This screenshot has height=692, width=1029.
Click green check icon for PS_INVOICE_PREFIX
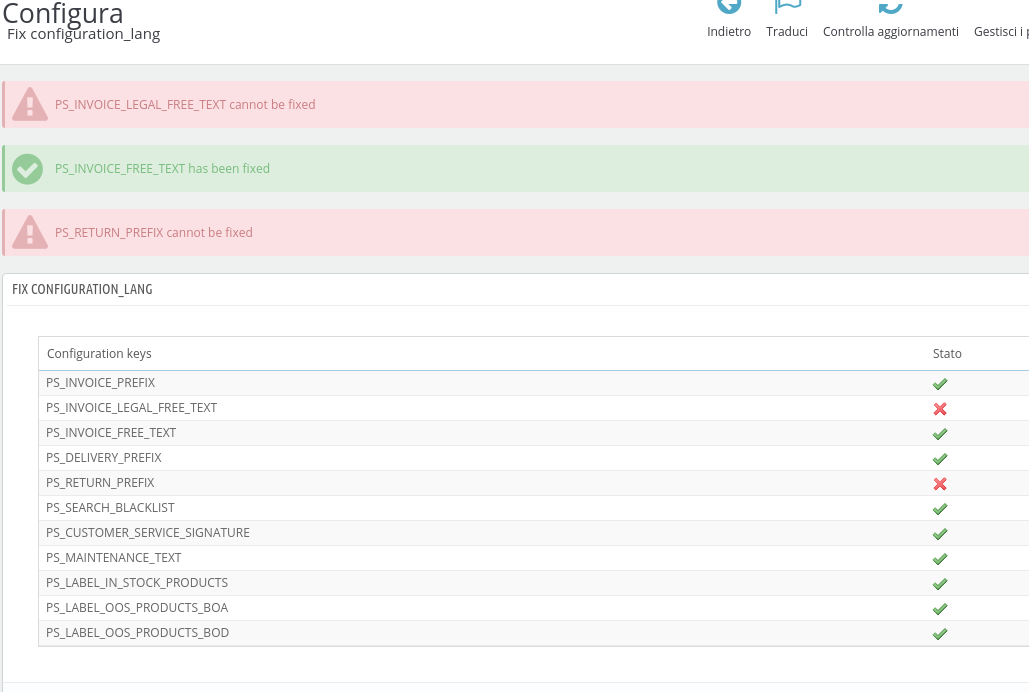[940, 383]
